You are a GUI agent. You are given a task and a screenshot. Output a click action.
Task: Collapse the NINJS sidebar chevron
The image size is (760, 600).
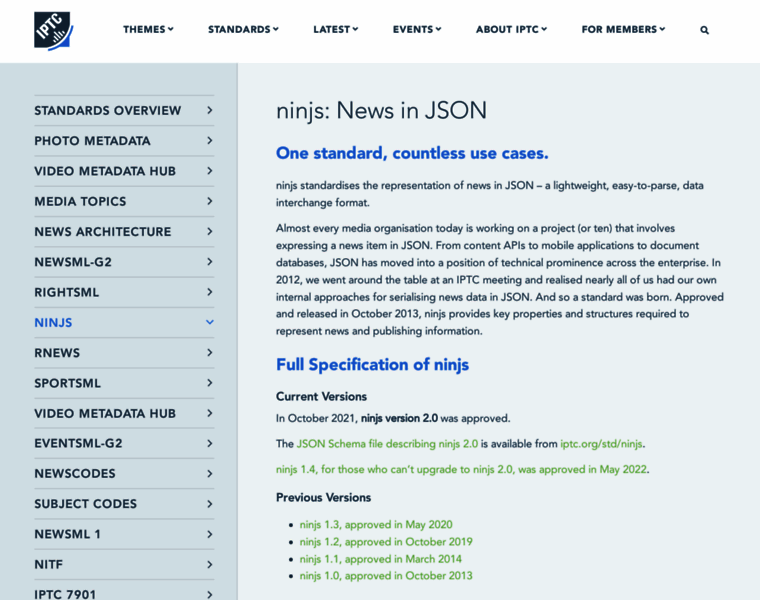[x=209, y=322]
